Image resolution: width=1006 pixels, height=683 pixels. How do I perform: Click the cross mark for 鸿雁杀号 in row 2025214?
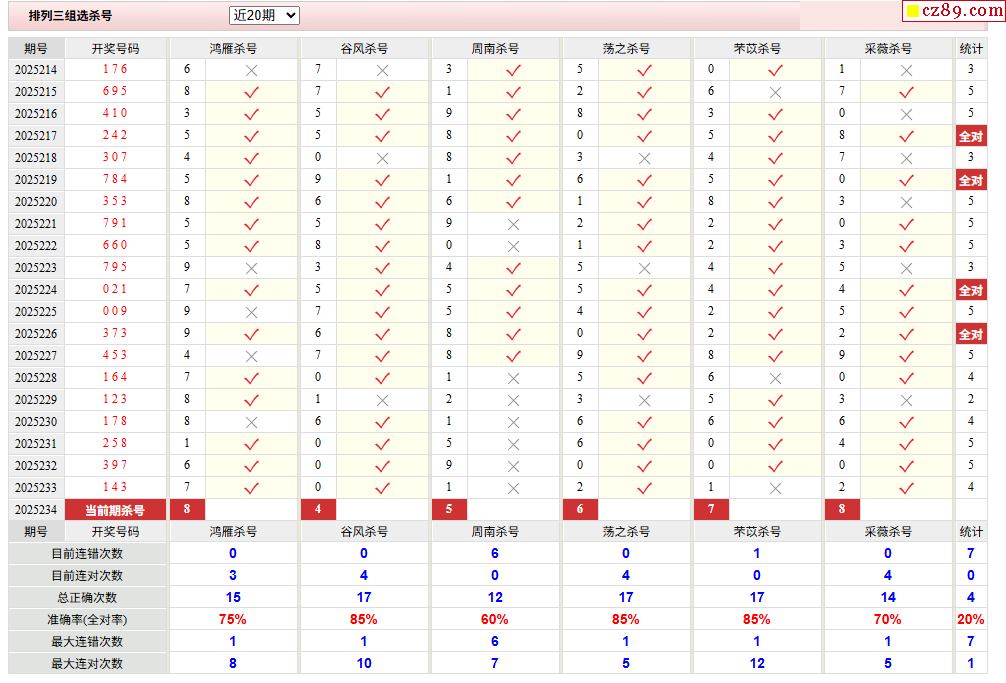(x=252, y=71)
